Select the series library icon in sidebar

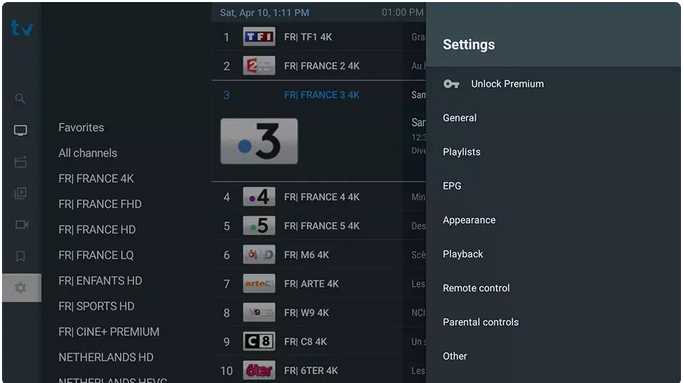coord(20,193)
